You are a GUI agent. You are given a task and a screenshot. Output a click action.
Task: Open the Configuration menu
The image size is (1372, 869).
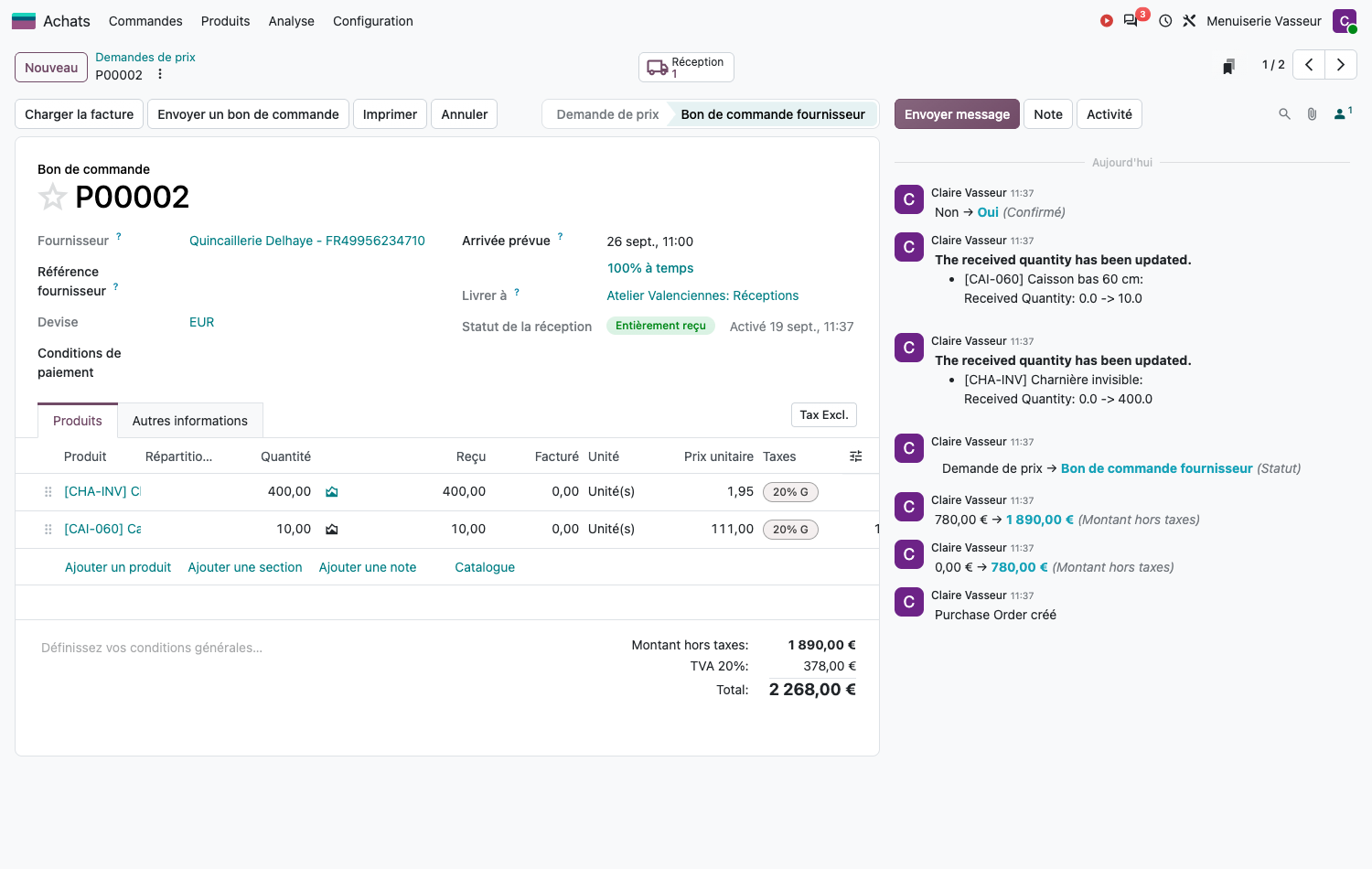(x=373, y=21)
